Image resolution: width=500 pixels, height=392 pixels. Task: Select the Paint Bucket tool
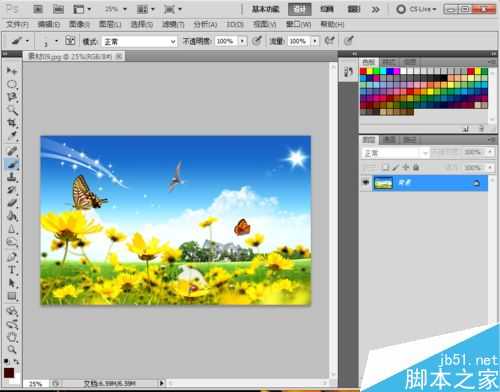click(12, 216)
